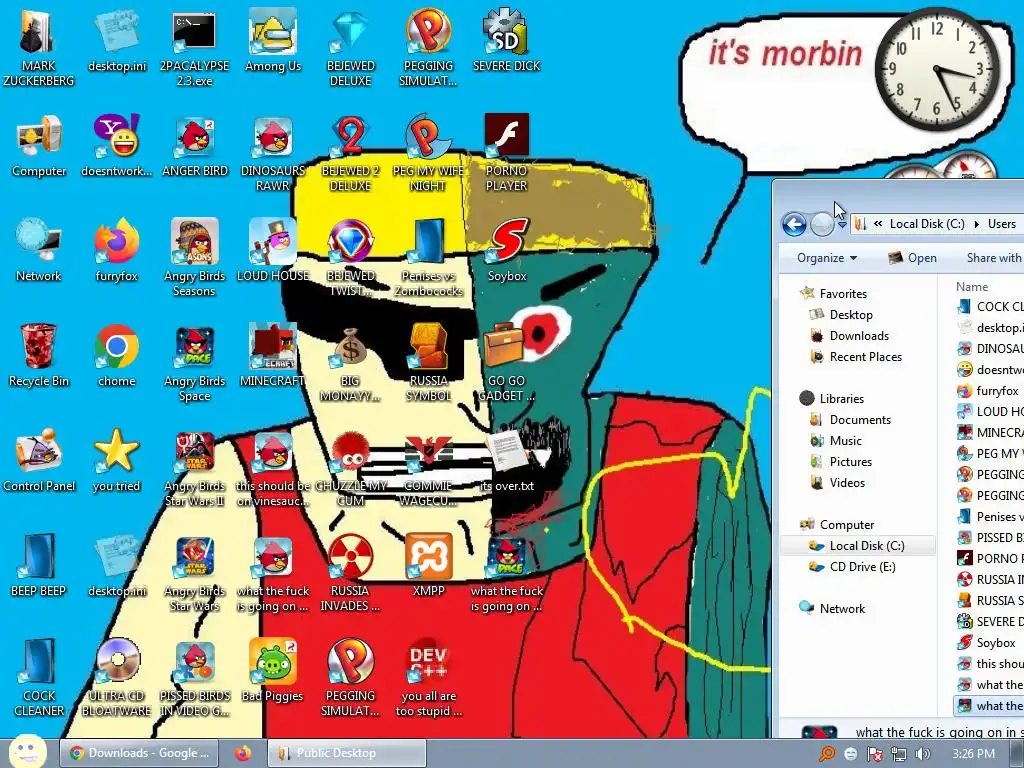The height and width of the screenshot is (768, 1024).
Task: Select the RUSSIA INVADES radiation icon
Action: 351,574
